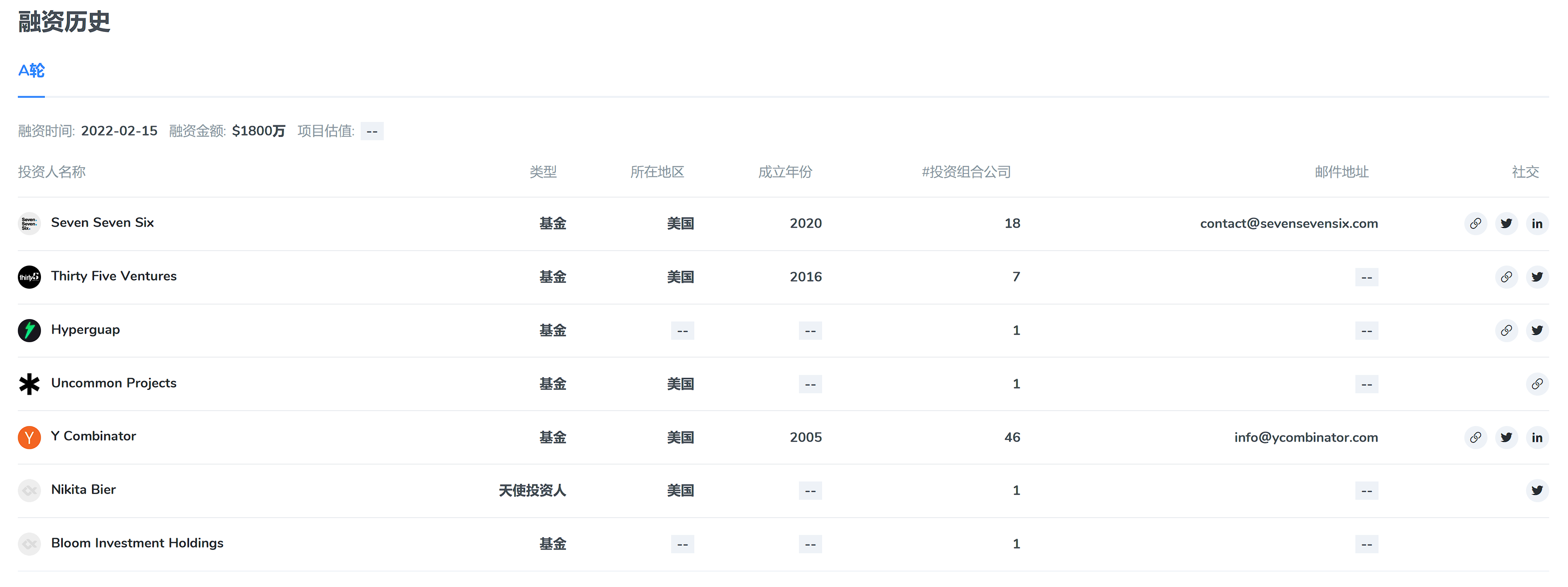The height and width of the screenshot is (587, 1568).
Task: Click Nikita Bier Twitter icon
Action: (x=1537, y=491)
